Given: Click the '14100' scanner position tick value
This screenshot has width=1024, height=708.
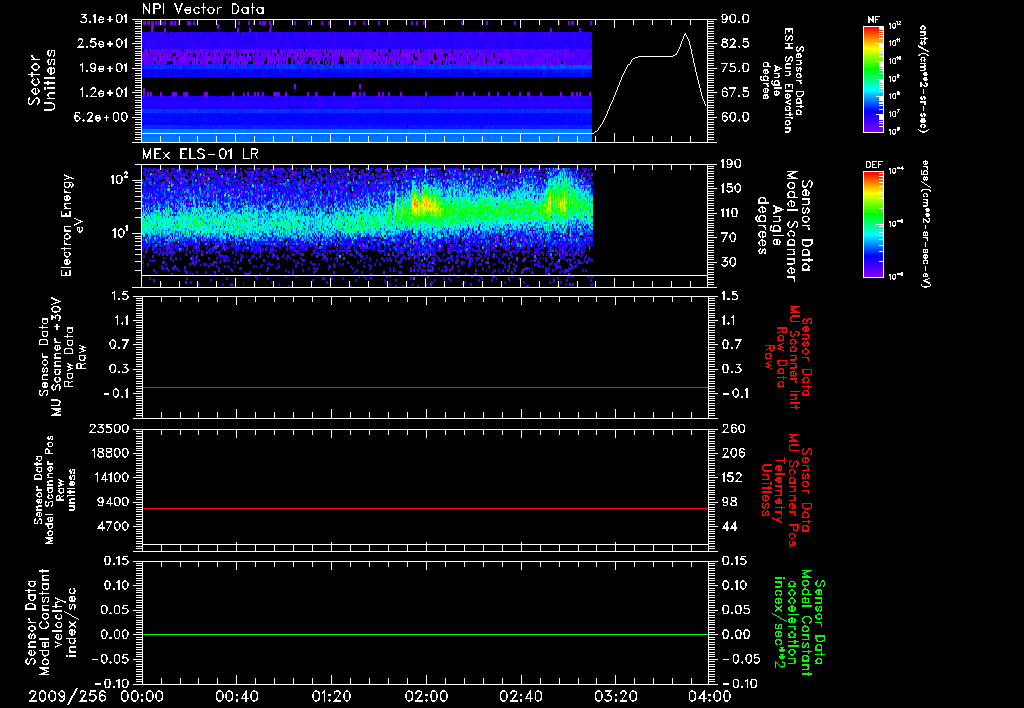Looking at the screenshot, I should click(109, 477).
